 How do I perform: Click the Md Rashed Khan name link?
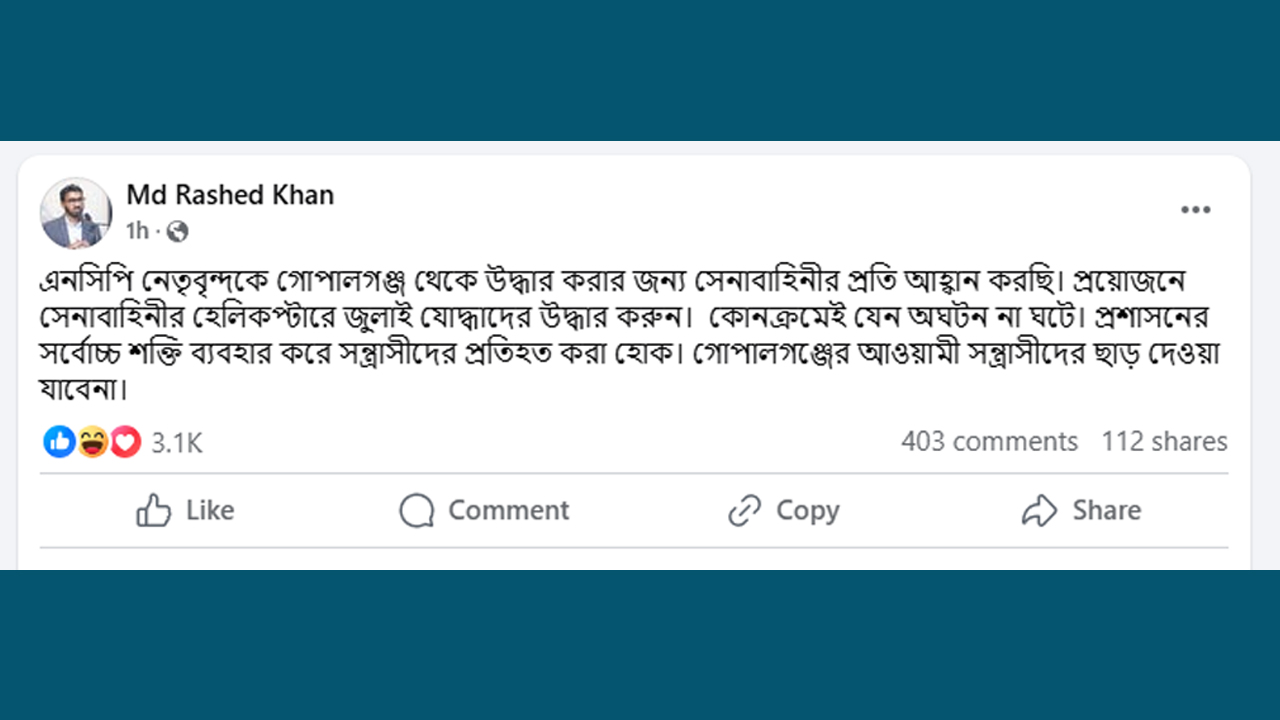click(230, 195)
